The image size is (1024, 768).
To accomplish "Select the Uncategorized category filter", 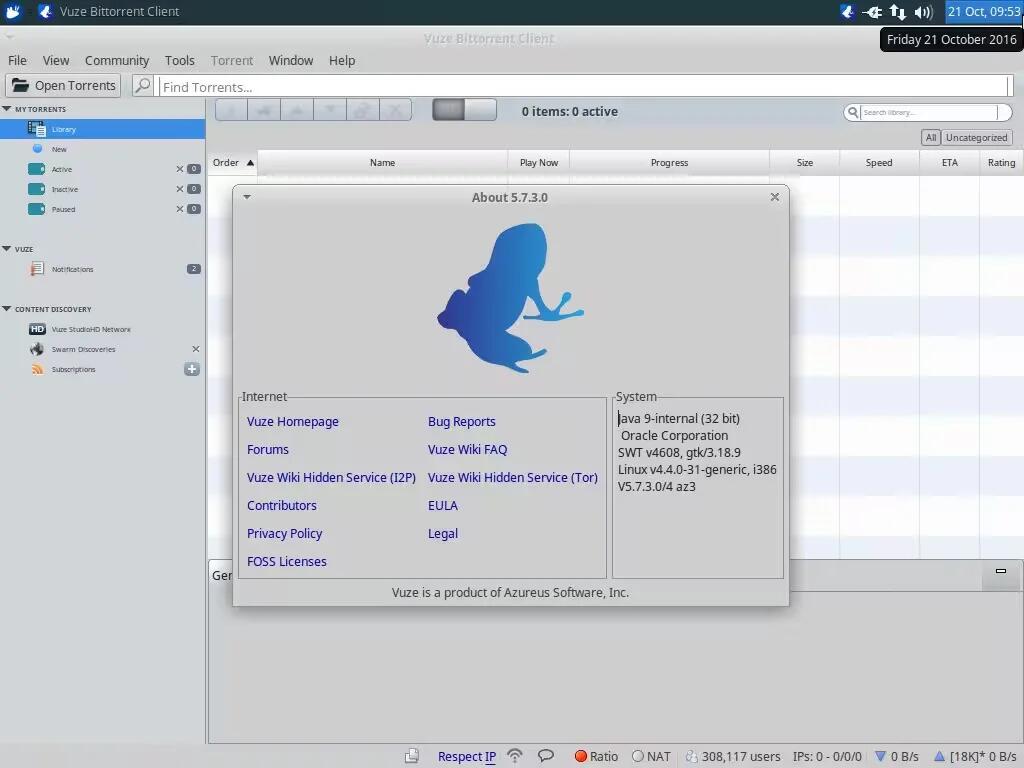I will click(976, 138).
